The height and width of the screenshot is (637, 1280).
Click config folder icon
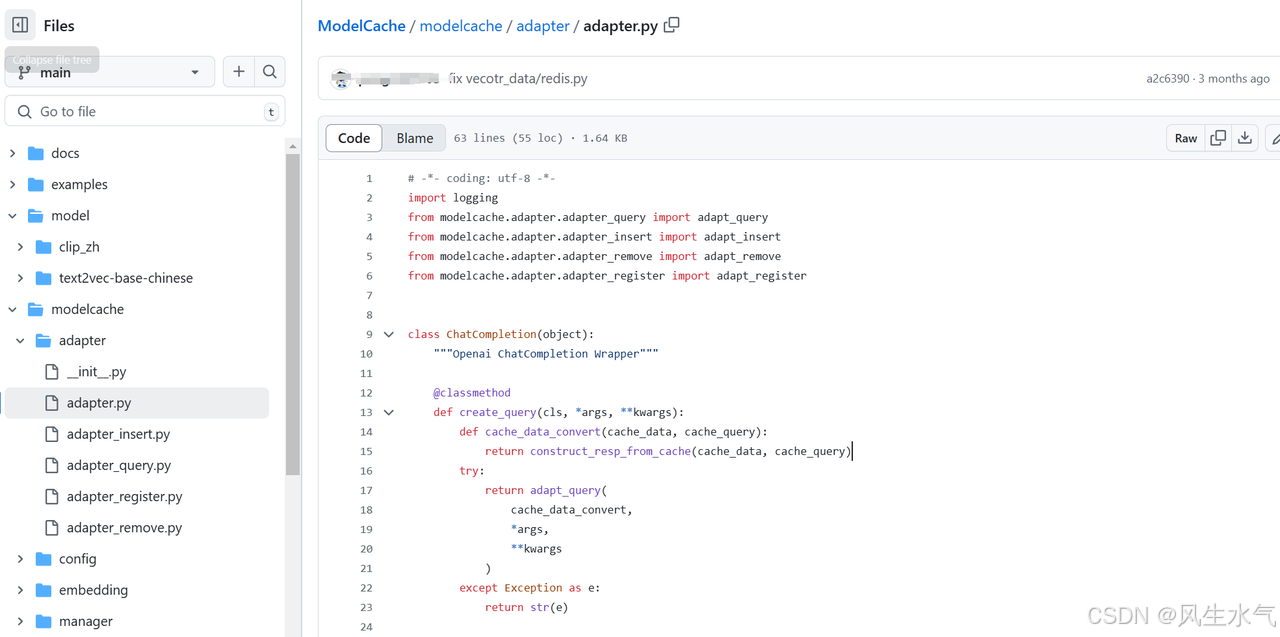(x=43, y=559)
